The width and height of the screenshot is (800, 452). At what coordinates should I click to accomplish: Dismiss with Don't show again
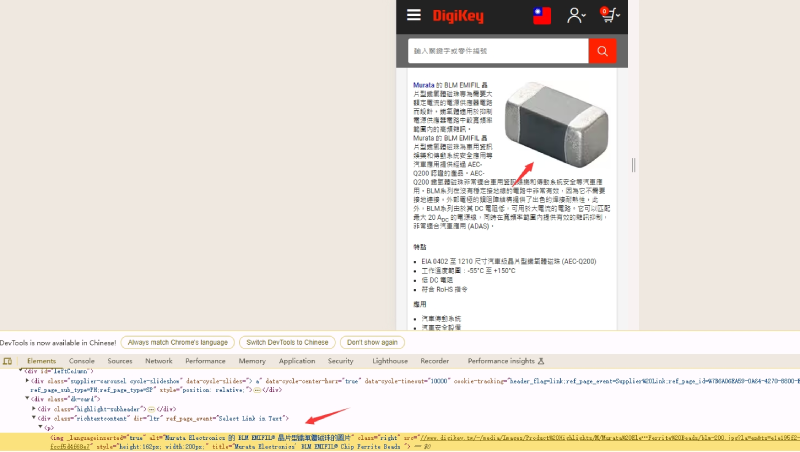click(372, 342)
